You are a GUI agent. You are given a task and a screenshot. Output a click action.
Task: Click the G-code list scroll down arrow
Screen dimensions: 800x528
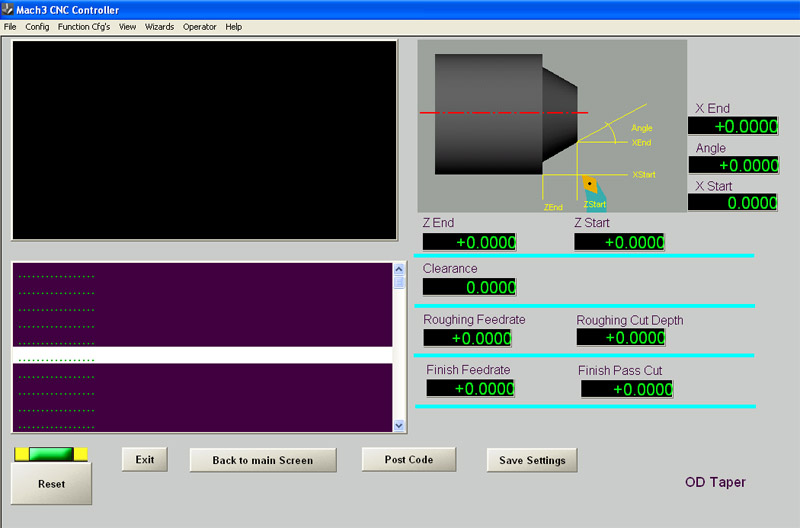click(400, 425)
